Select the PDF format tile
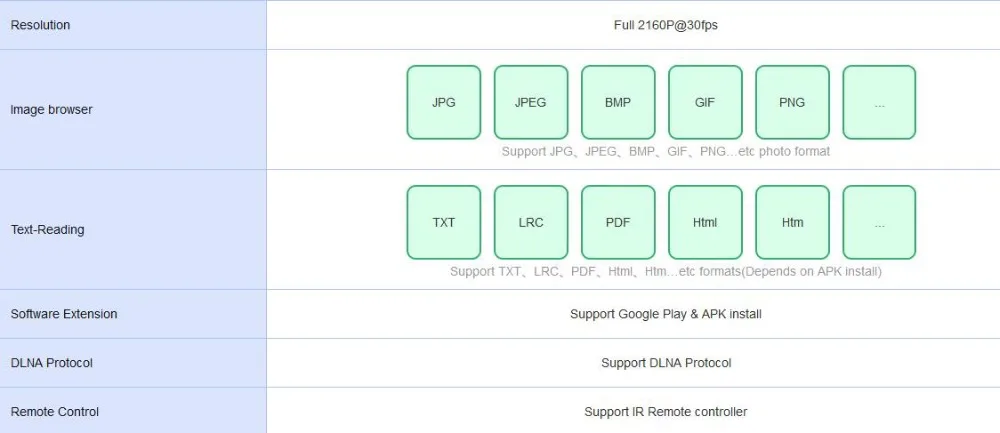 tap(618, 222)
